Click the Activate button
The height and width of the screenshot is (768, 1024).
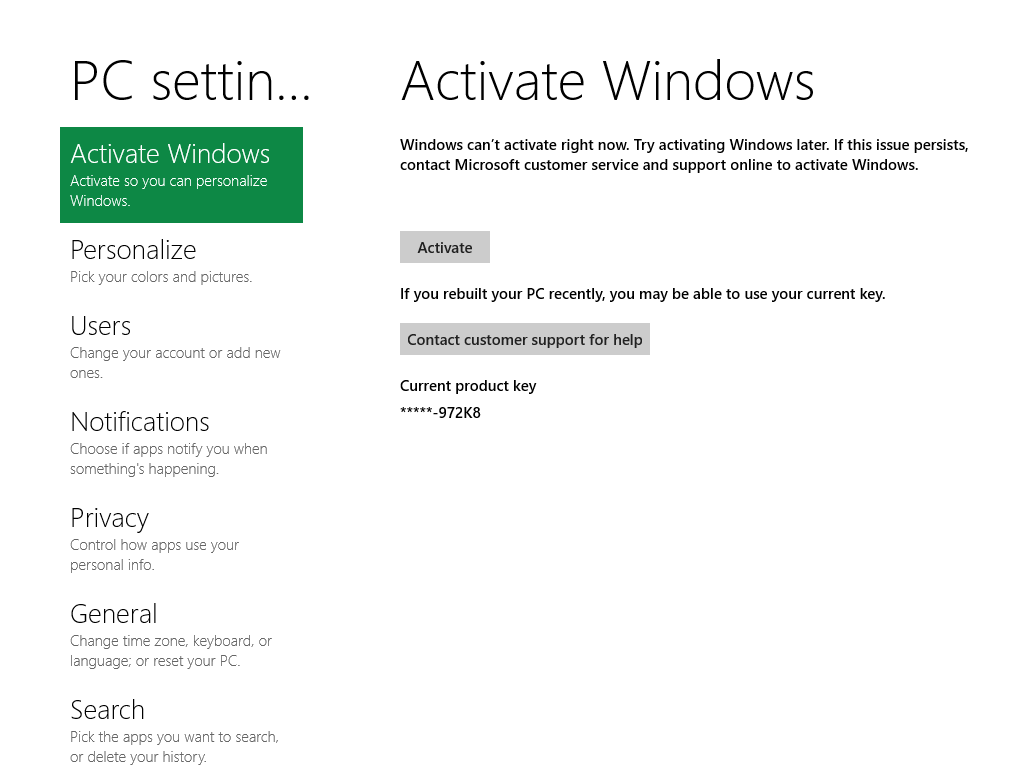(x=445, y=248)
